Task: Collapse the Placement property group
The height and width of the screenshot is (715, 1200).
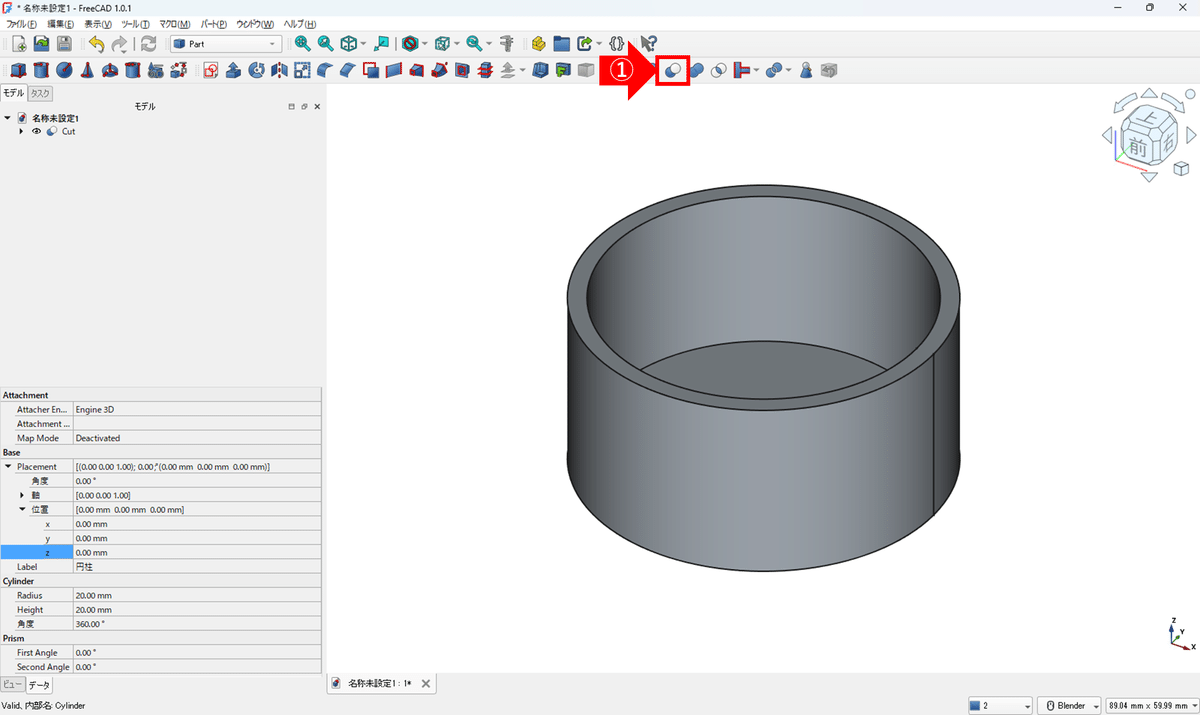Action: pyautogui.click(x=9, y=467)
